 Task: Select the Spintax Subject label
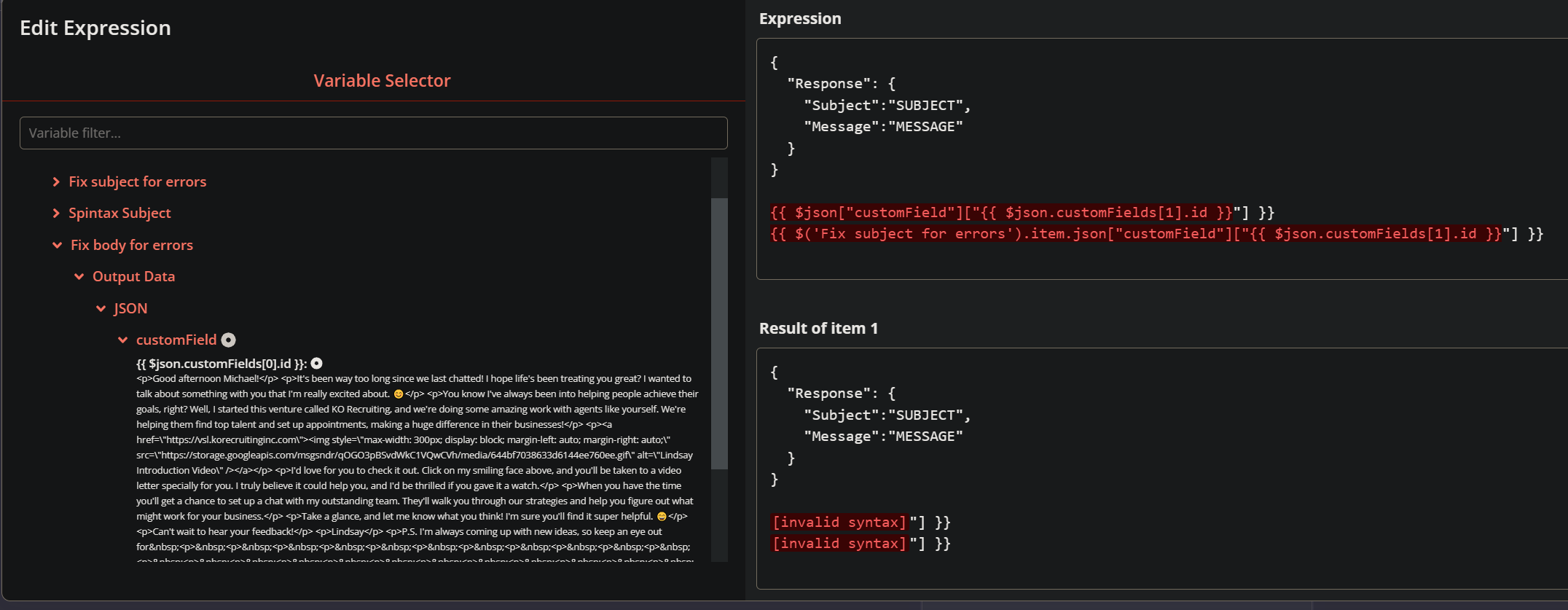(x=119, y=214)
